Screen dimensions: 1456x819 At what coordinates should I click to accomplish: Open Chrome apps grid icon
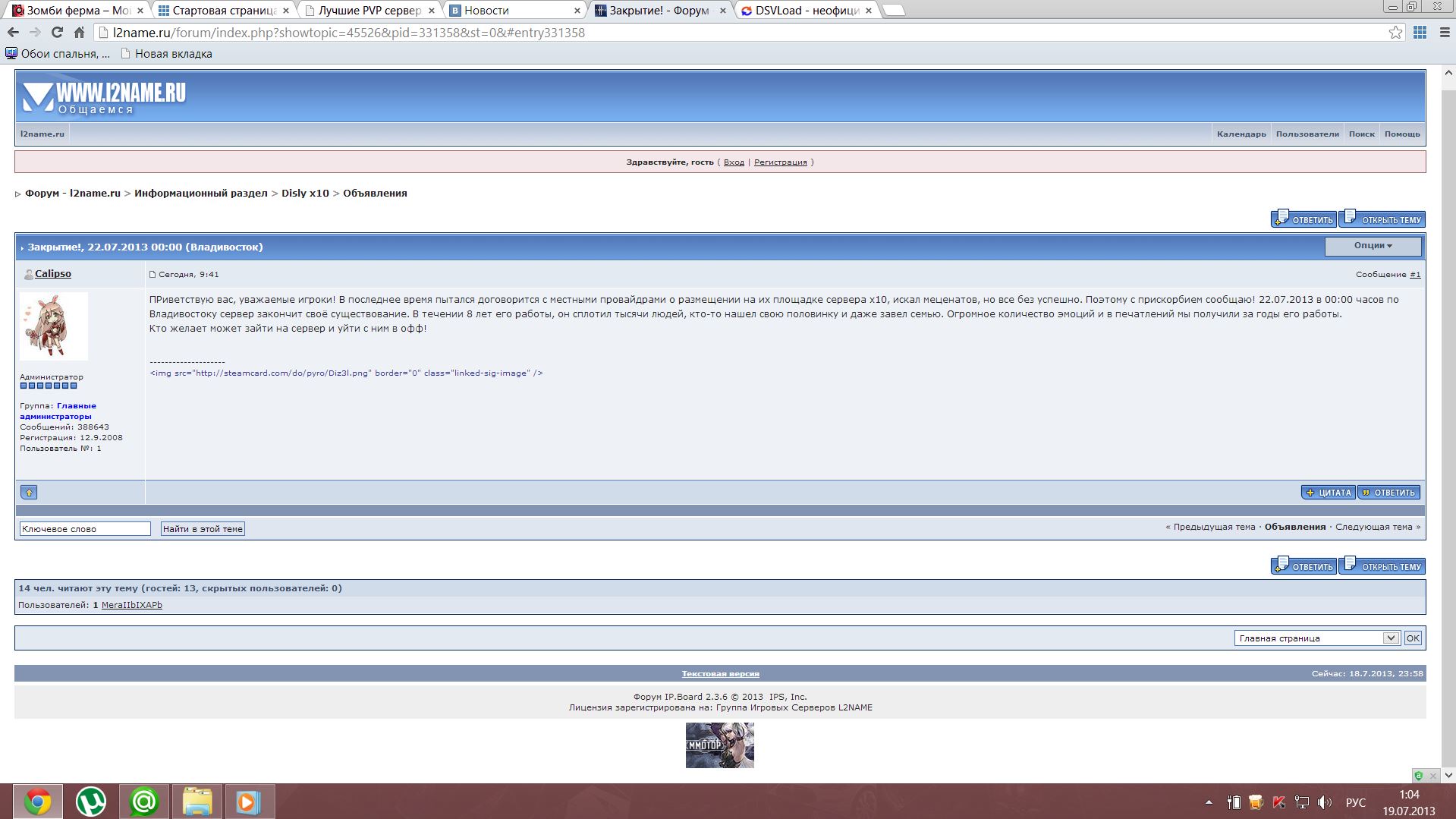(x=1420, y=33)
